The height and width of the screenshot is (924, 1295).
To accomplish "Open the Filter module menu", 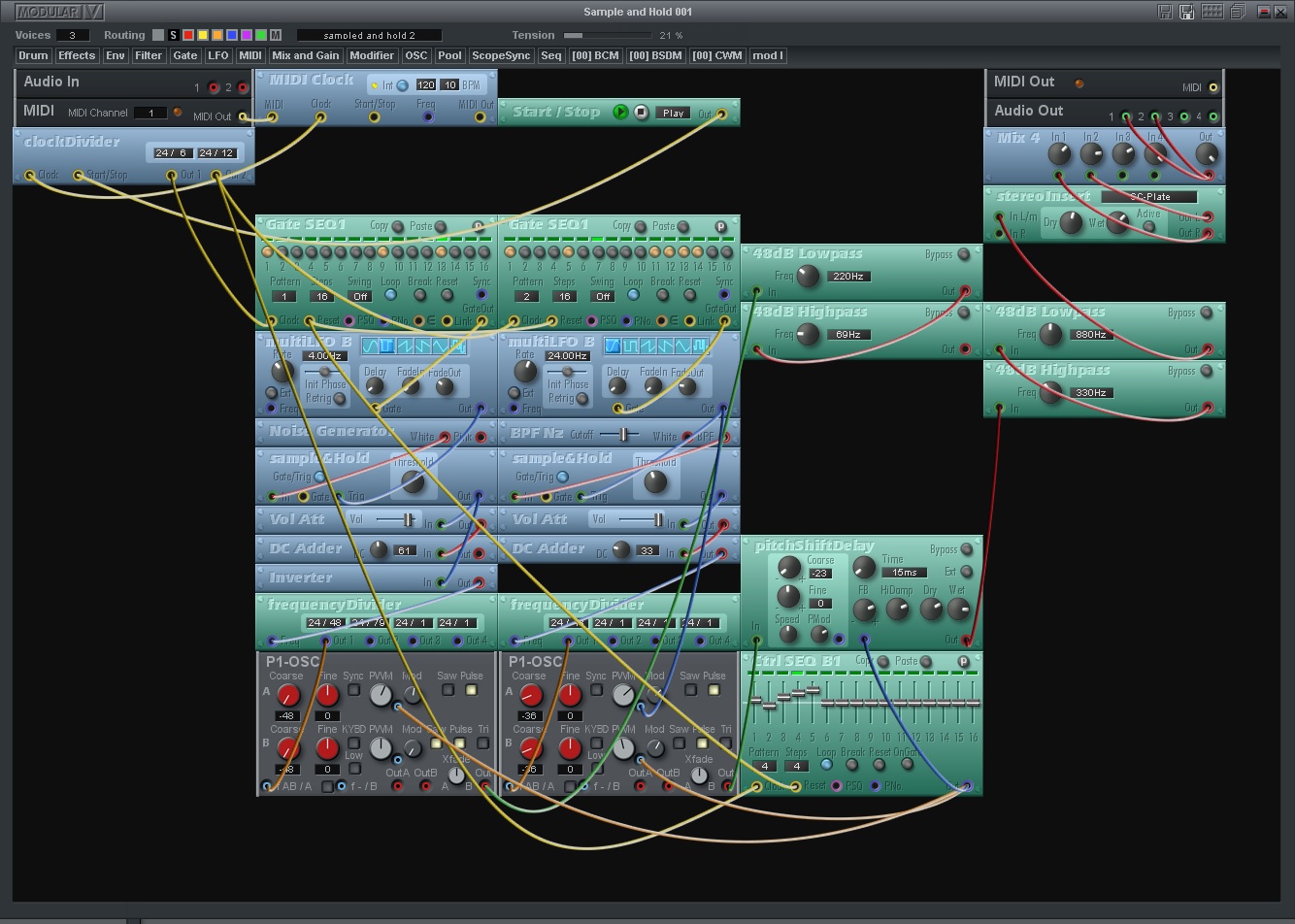I will click(x=149, y=55).
